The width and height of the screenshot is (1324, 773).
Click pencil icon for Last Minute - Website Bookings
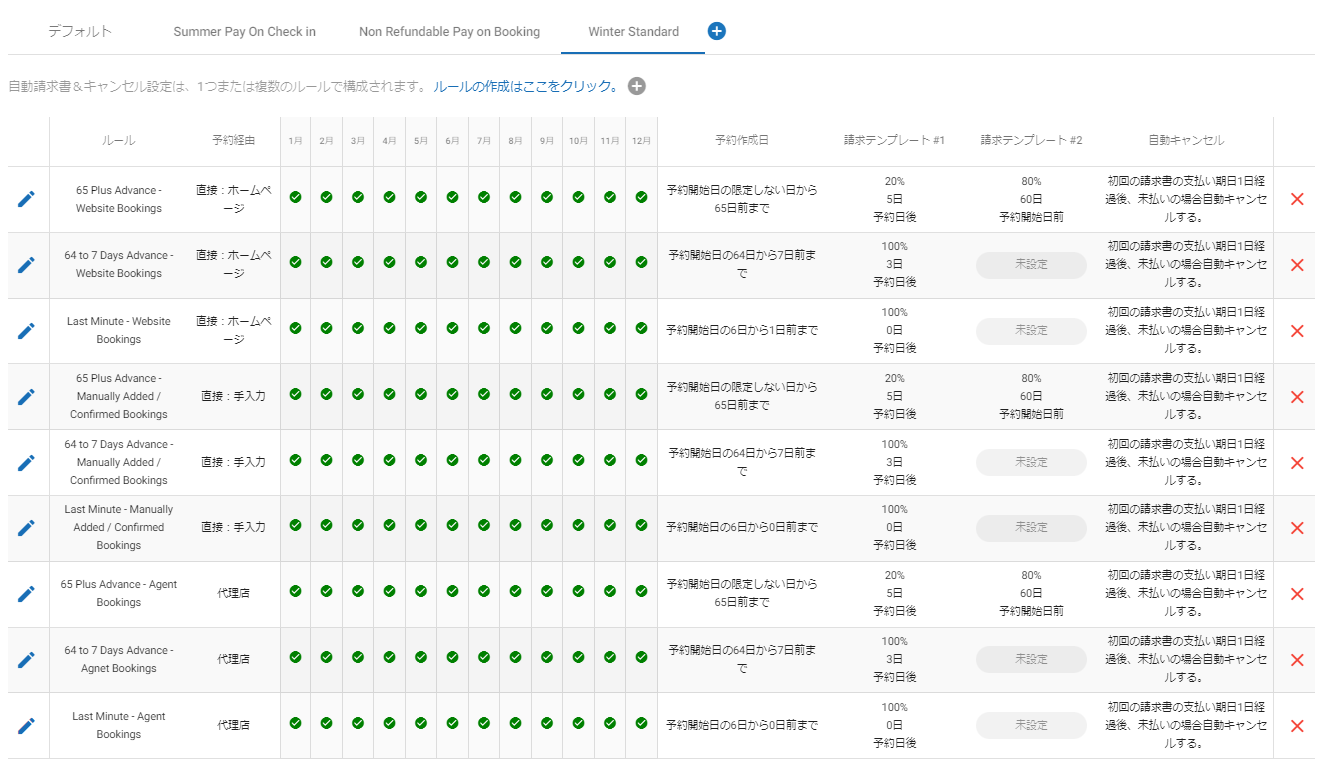click(26, 331)
